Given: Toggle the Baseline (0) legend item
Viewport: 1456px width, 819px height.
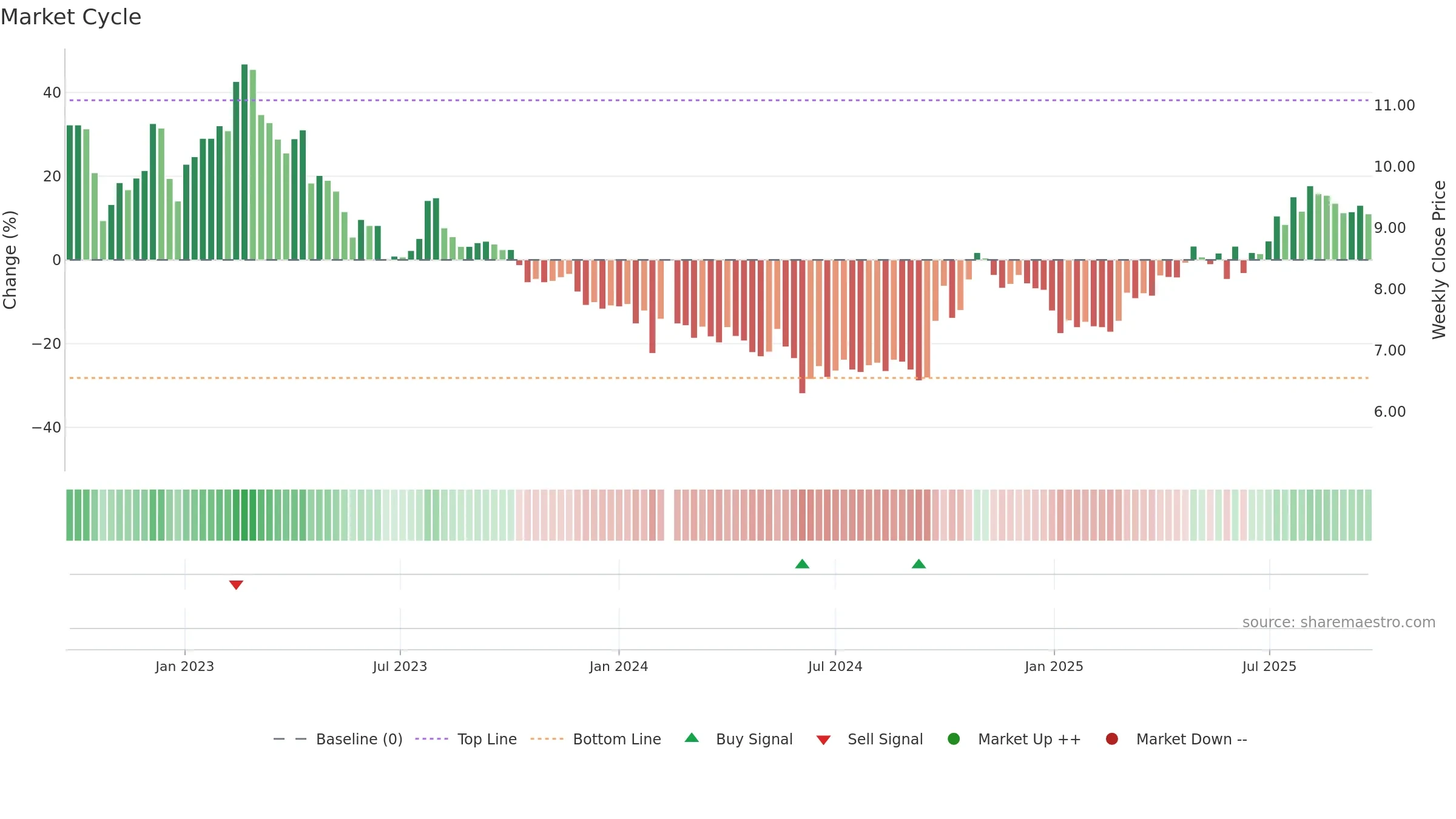Looking at the screenshot, I should 338,739.
